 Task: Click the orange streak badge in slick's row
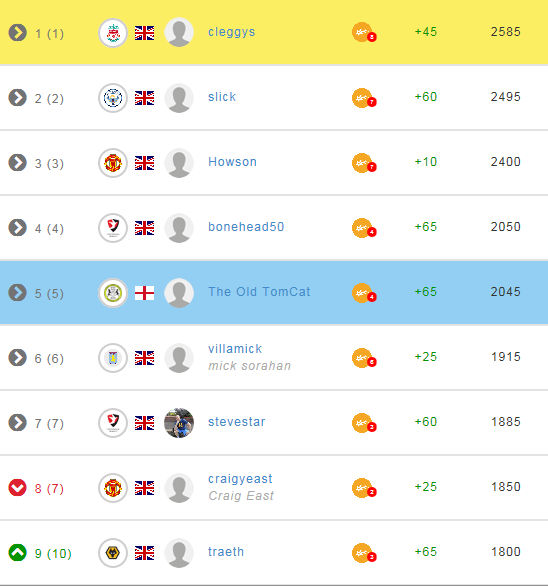[364, 98]
